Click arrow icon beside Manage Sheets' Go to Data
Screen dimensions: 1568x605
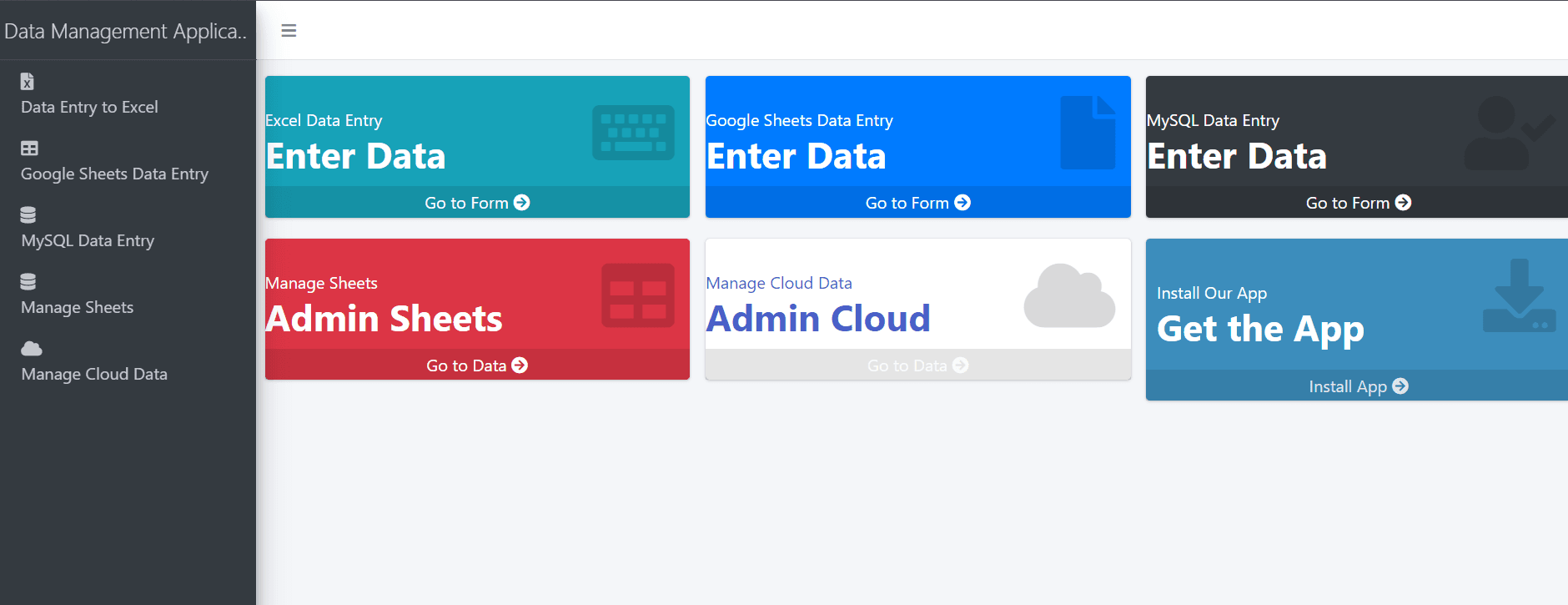pyautogui.click(x=520, y=366)
